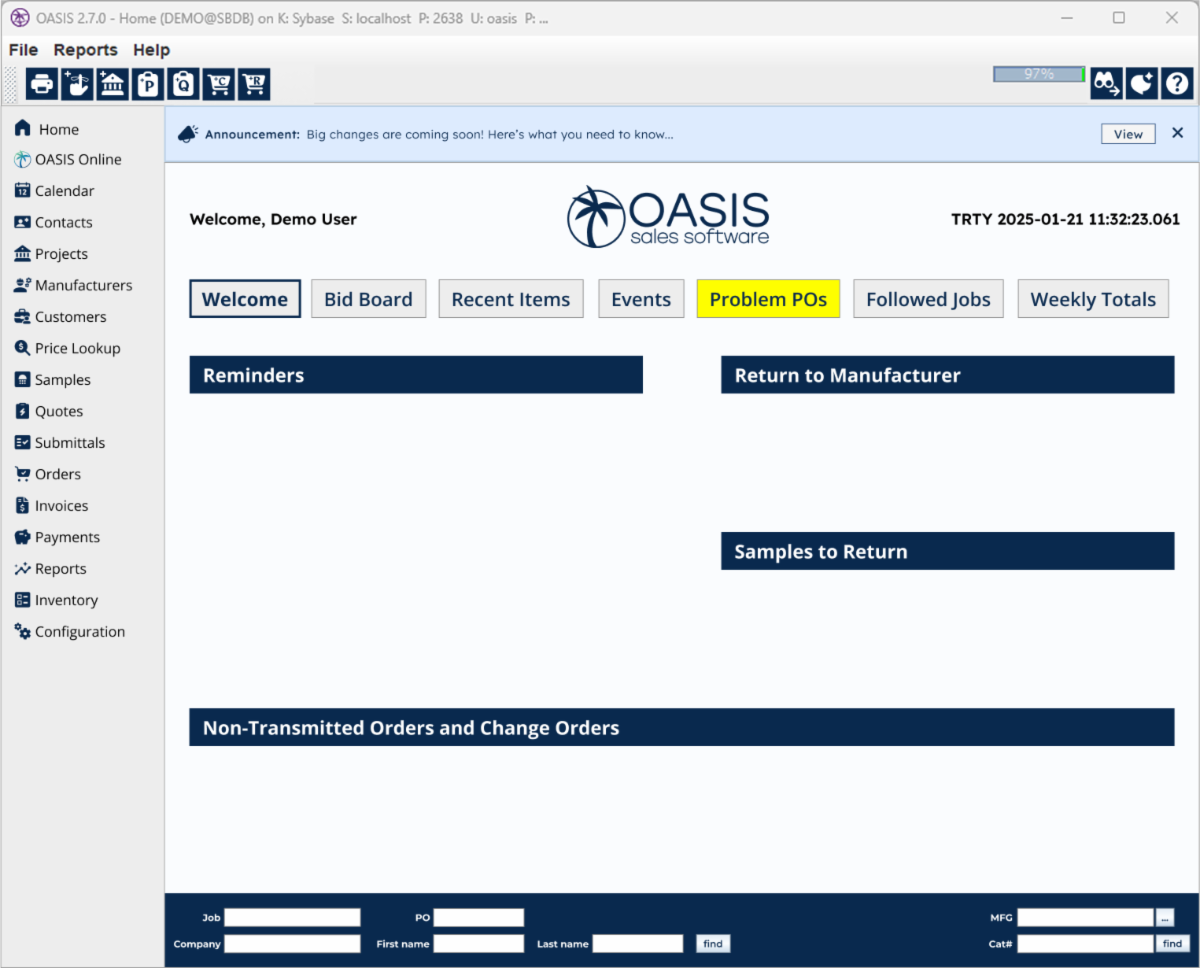Open the File menu
Viewport: 1200px width, 968px height.
(x=23, y=50)
